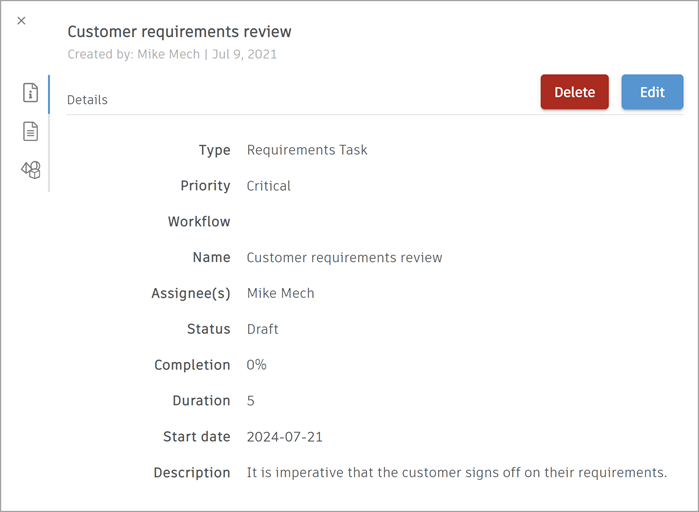Delete the Customer requirements review task

(x=574, y=92)
